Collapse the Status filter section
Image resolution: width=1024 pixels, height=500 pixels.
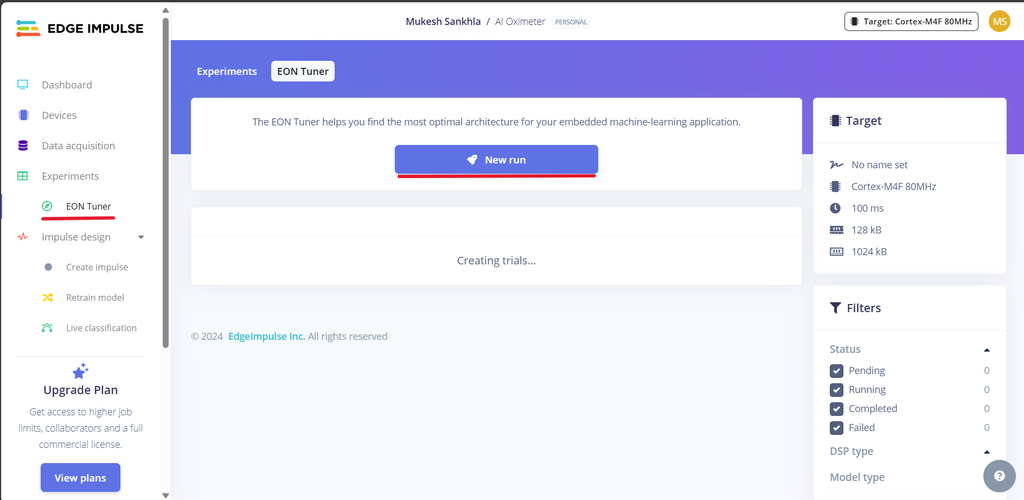[x=987, y=350]
